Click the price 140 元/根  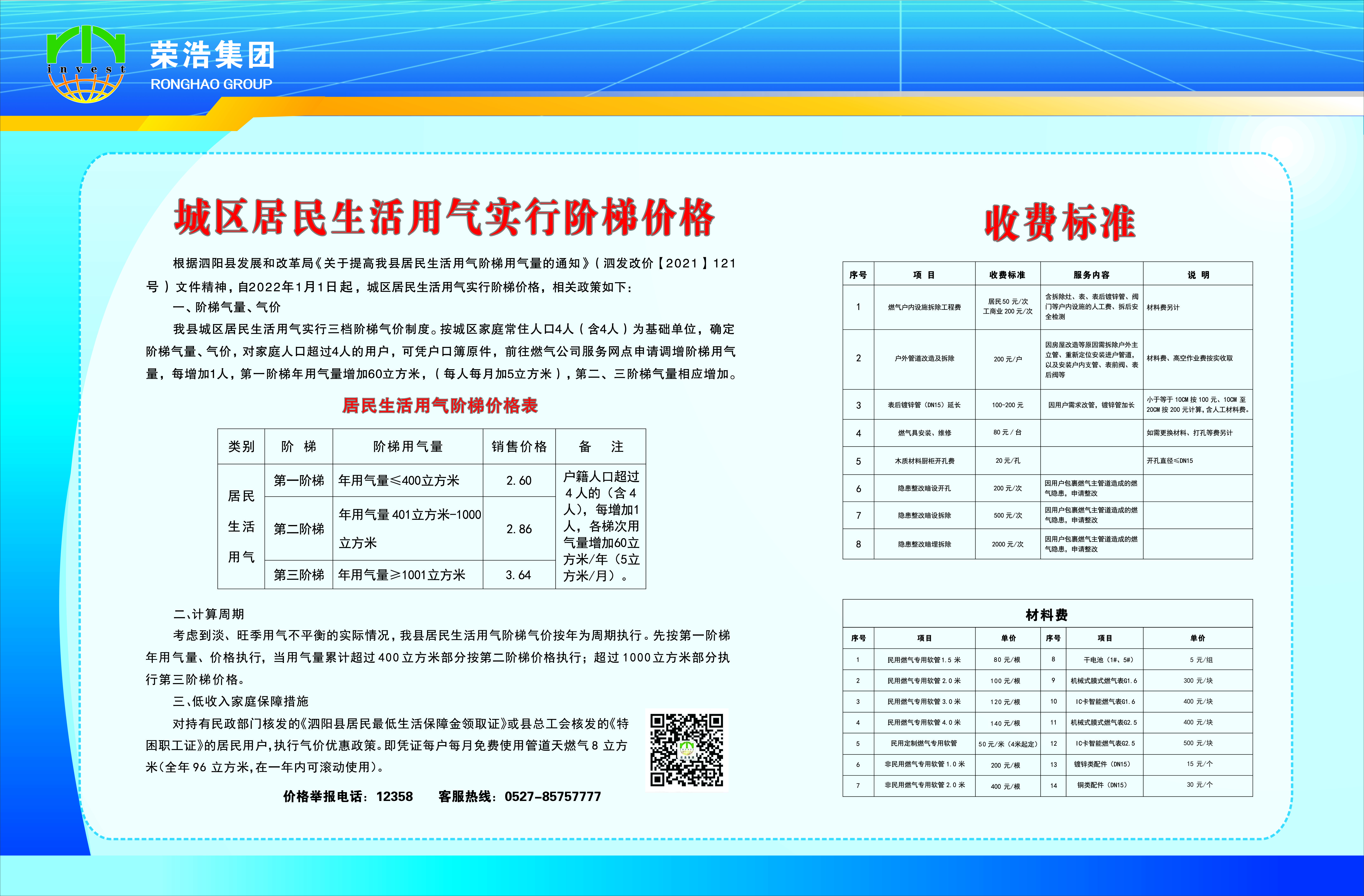1005,723
